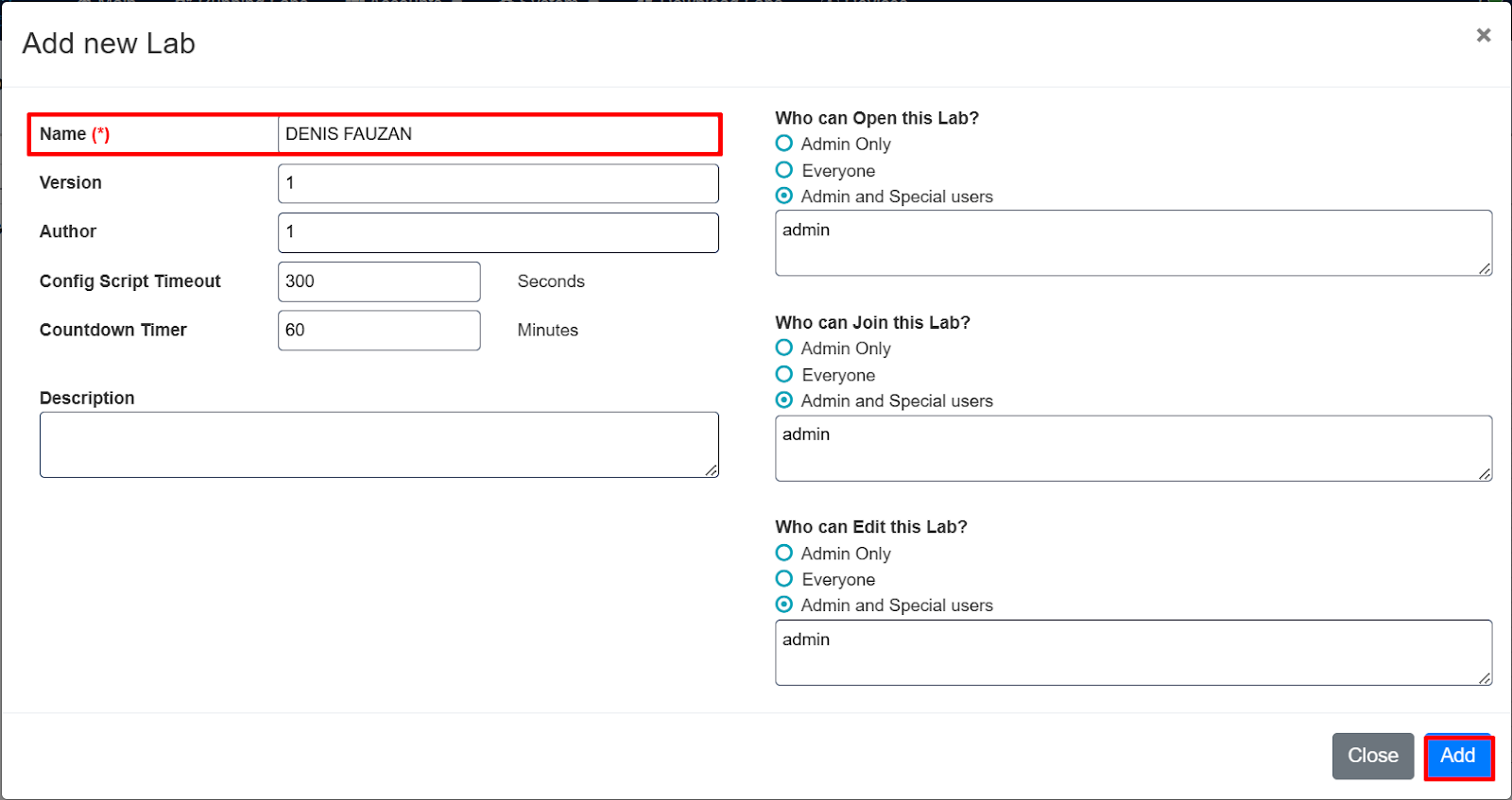This screenshot has height=800, width=1512.
Task: Click the 'Author' label
Action: pos(68,231)
